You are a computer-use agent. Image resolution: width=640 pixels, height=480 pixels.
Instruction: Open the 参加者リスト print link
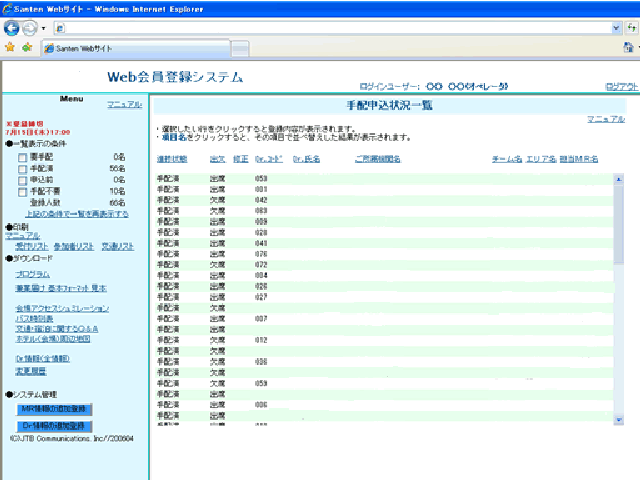click(x=74, y=247)
